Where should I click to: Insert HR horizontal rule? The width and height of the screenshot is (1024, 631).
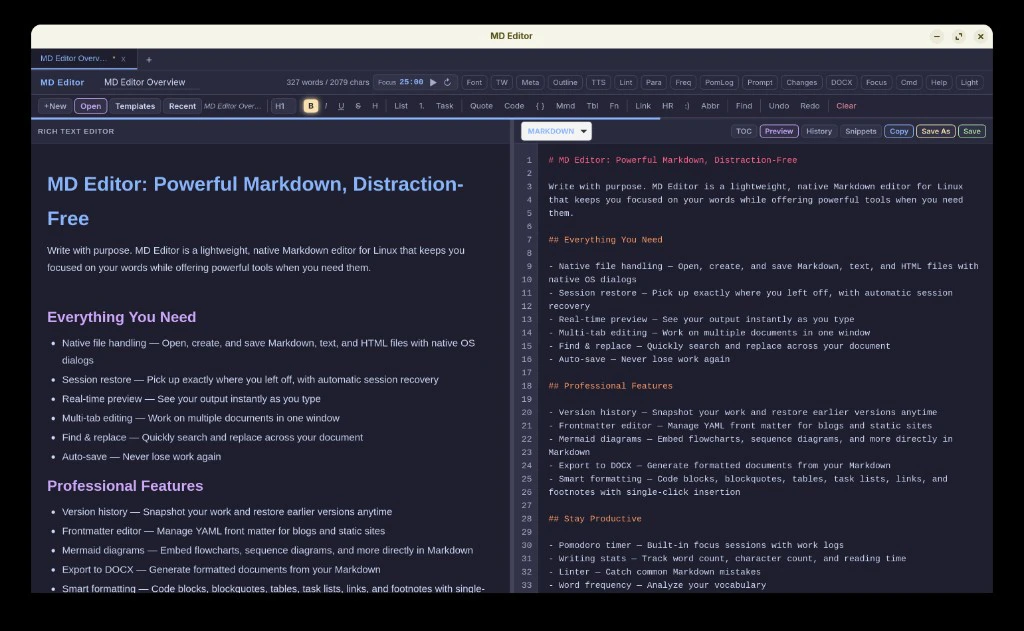pos(667,106)
